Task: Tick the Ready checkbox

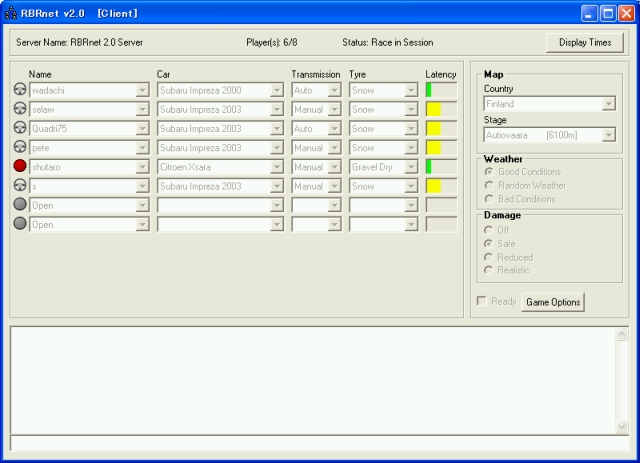Action: point(482,301)
